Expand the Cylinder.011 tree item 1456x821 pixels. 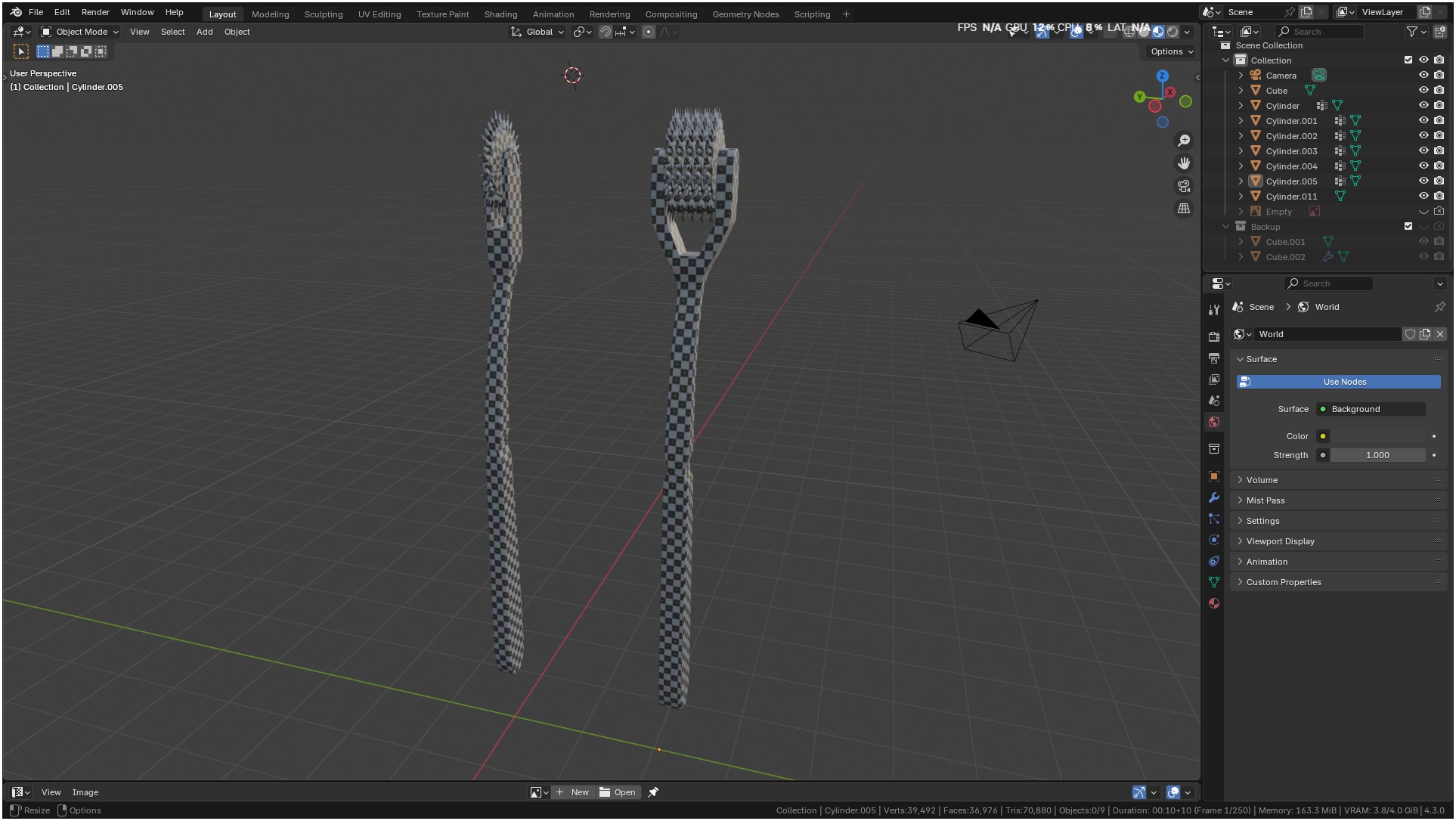(1241, 197)
